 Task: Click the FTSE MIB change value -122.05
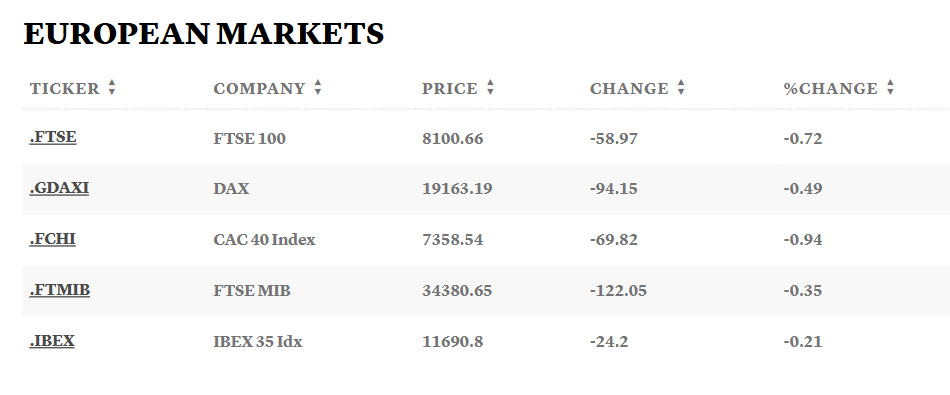619,290
